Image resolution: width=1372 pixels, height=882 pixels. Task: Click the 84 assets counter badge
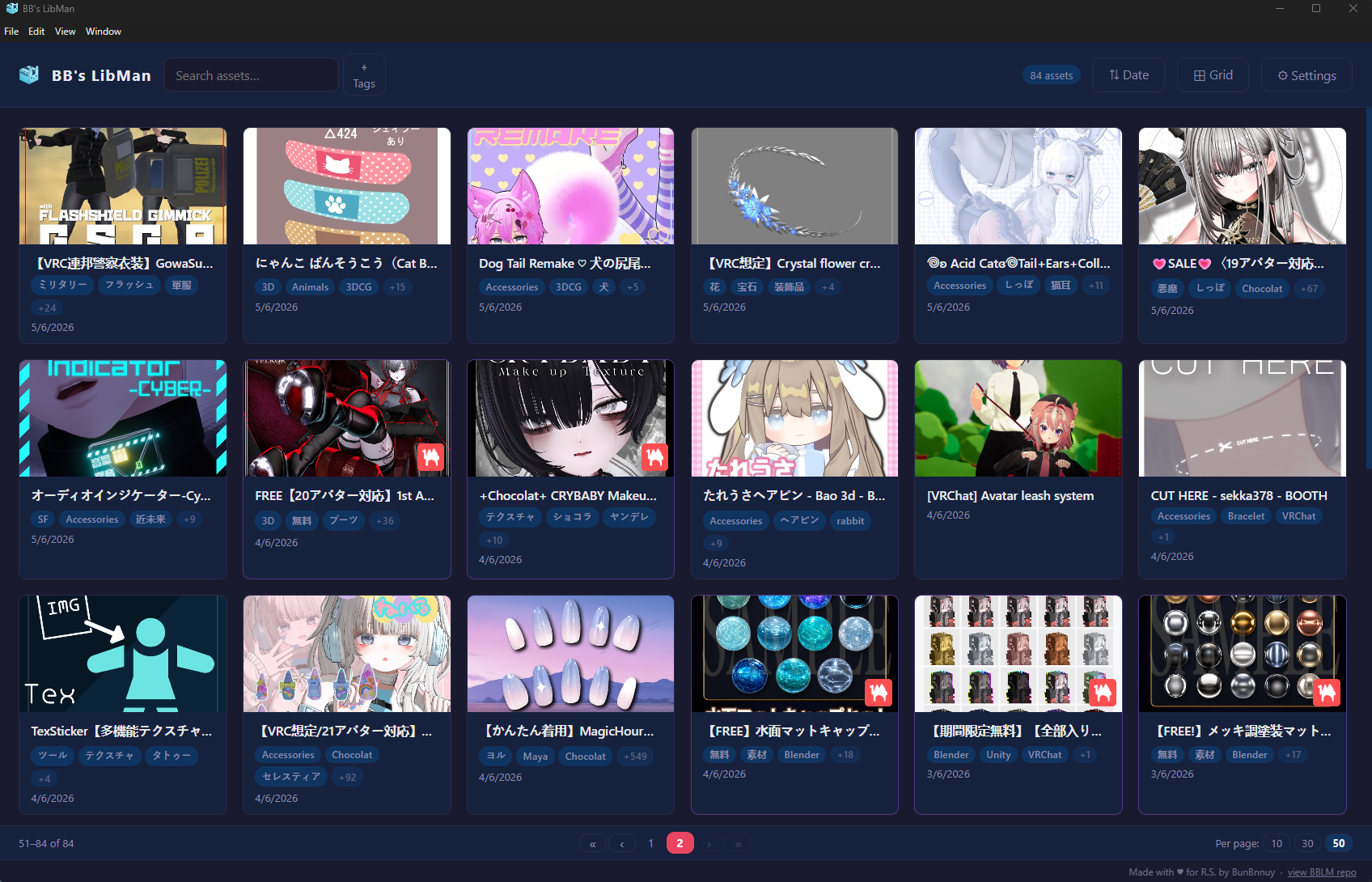click(1052, 75)
